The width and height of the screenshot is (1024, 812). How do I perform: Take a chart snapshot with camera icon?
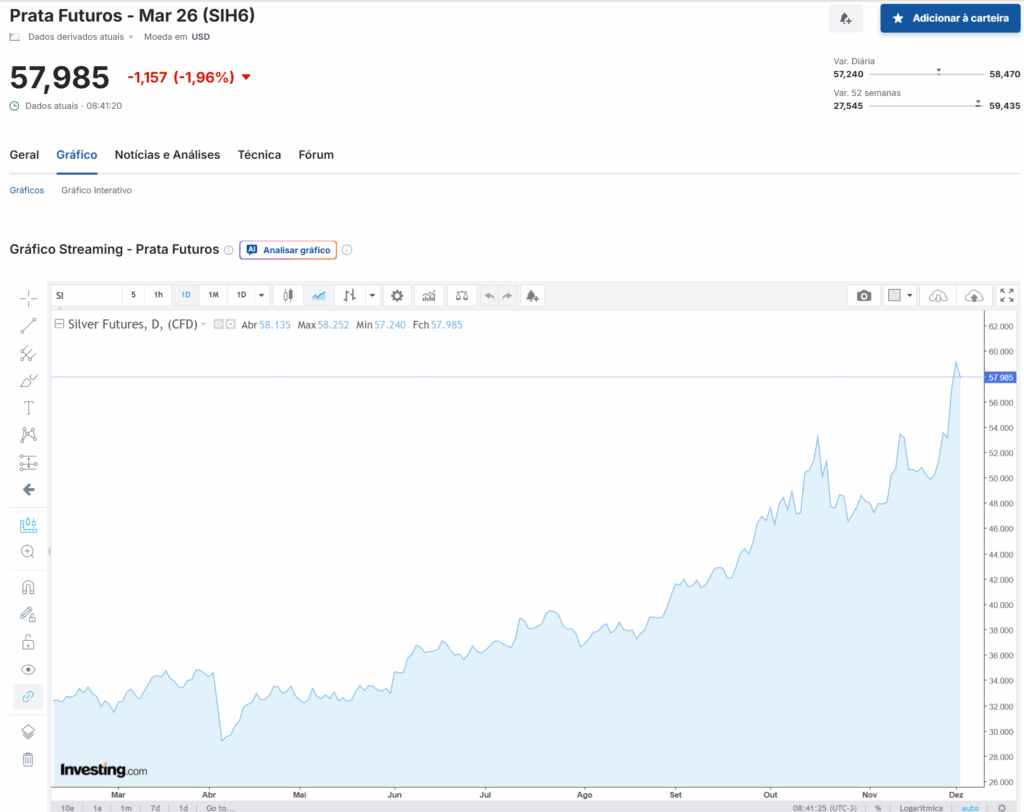pyautogui.click(x=864, y=295)
